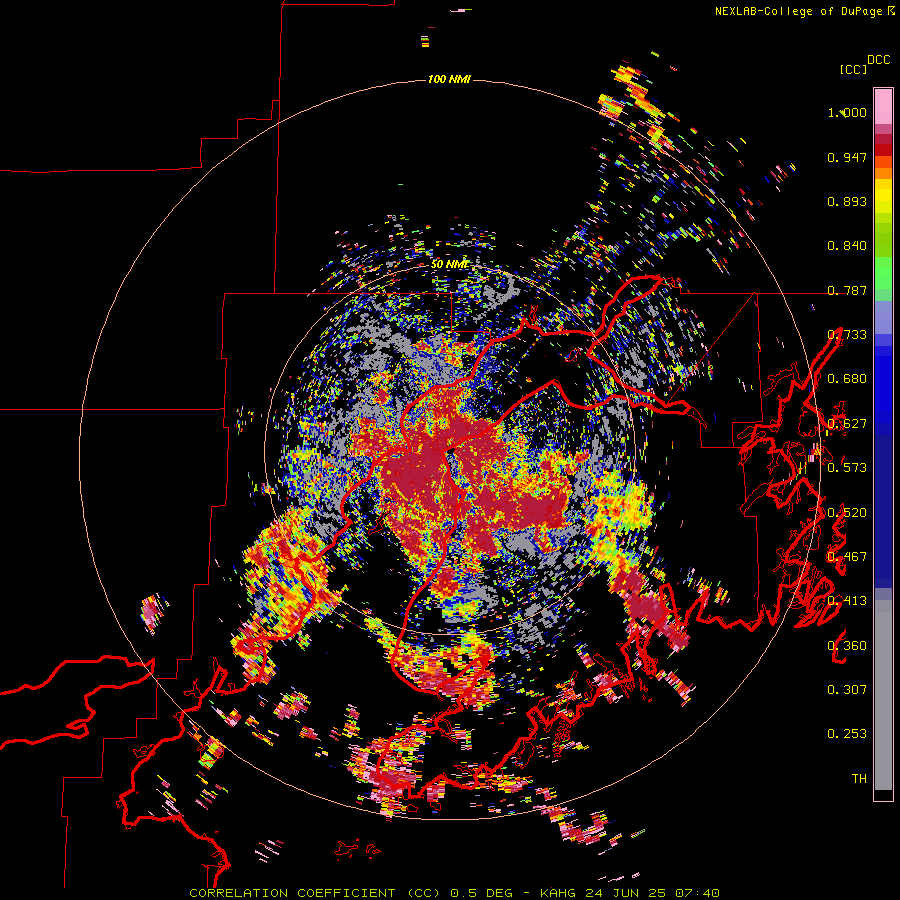
Task: Select the 0.573 scale value
Action: (x=847, y=468)
